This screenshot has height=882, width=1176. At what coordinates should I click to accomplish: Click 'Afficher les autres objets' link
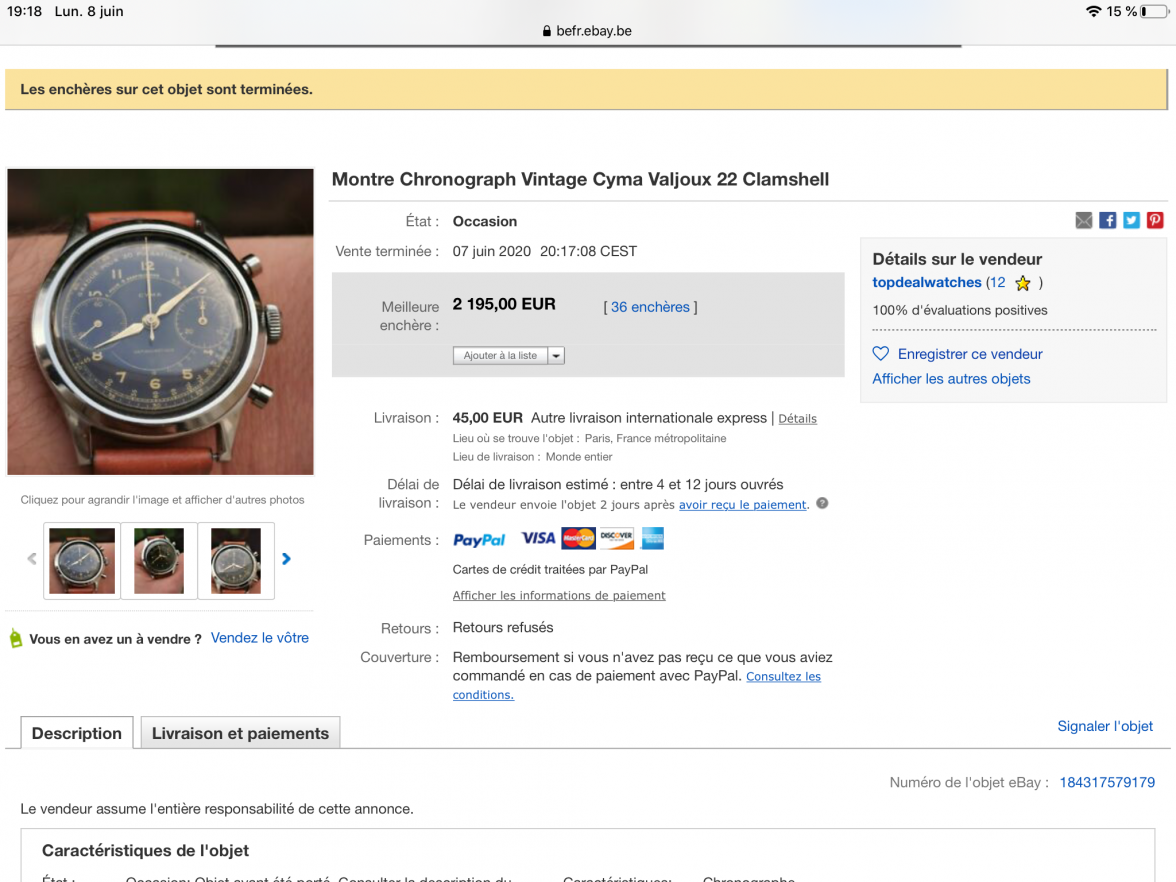pyautogui.click(x=951, y=379)
